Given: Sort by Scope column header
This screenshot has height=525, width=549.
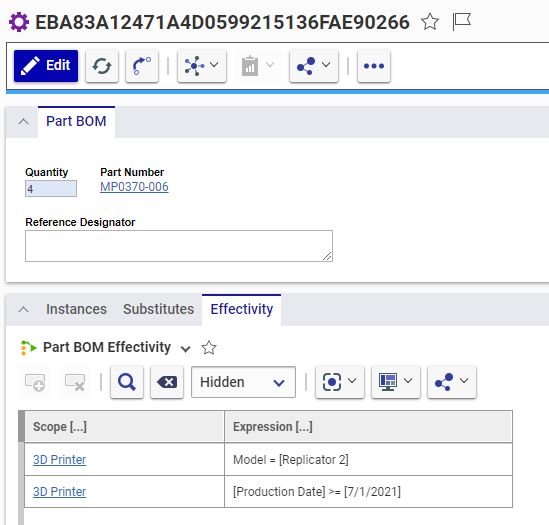Looking at the screenshot, I should pyautogui.click(x=124, y=427).
